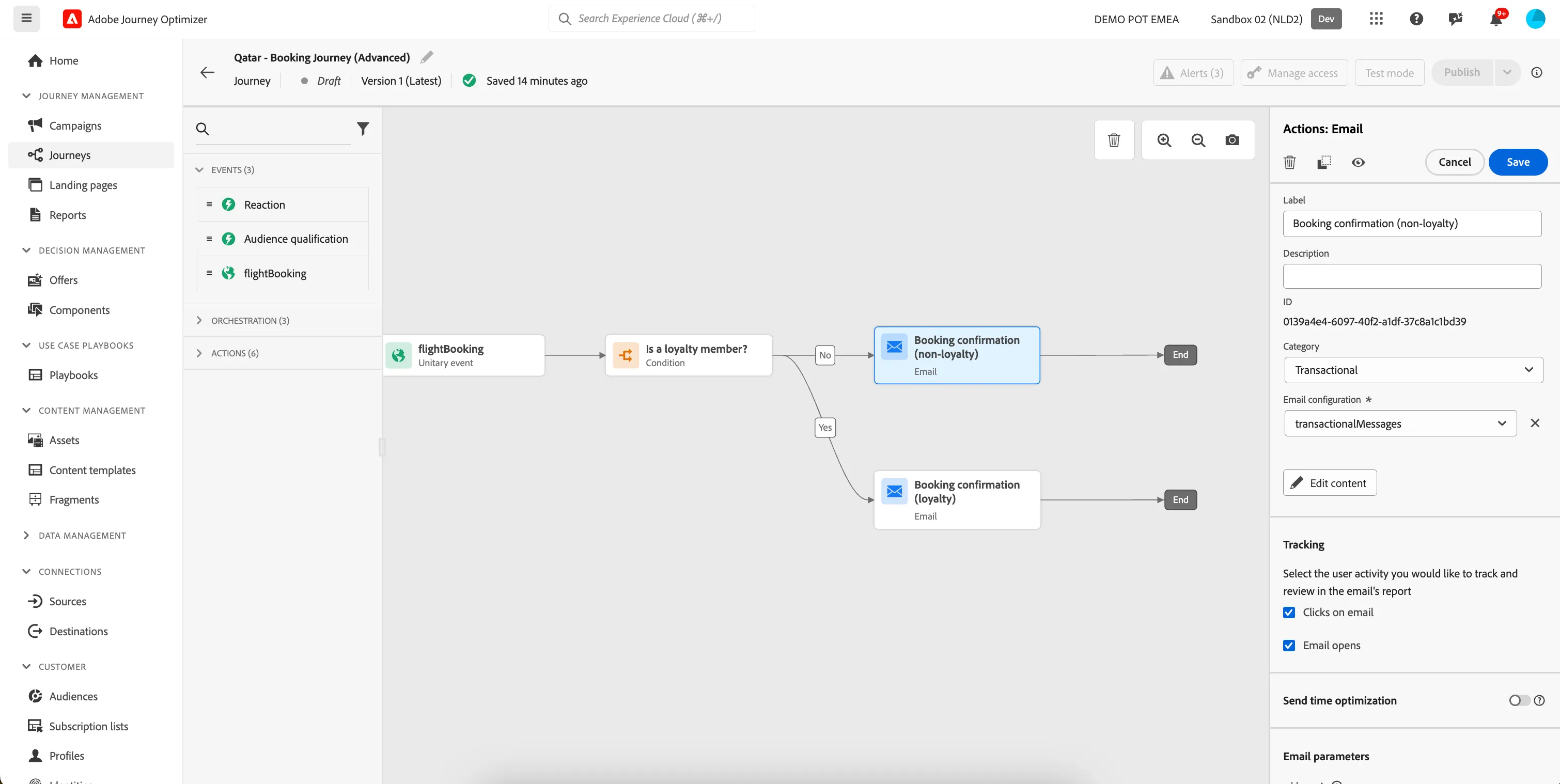
Task: Duplicate the email action with copy icon
Action: coord(1324,162)
